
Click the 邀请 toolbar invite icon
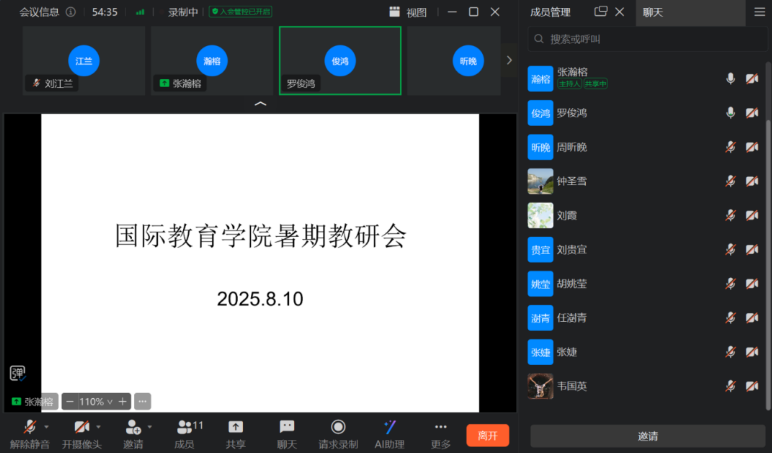pyautogui.click(x=133, y=434)
